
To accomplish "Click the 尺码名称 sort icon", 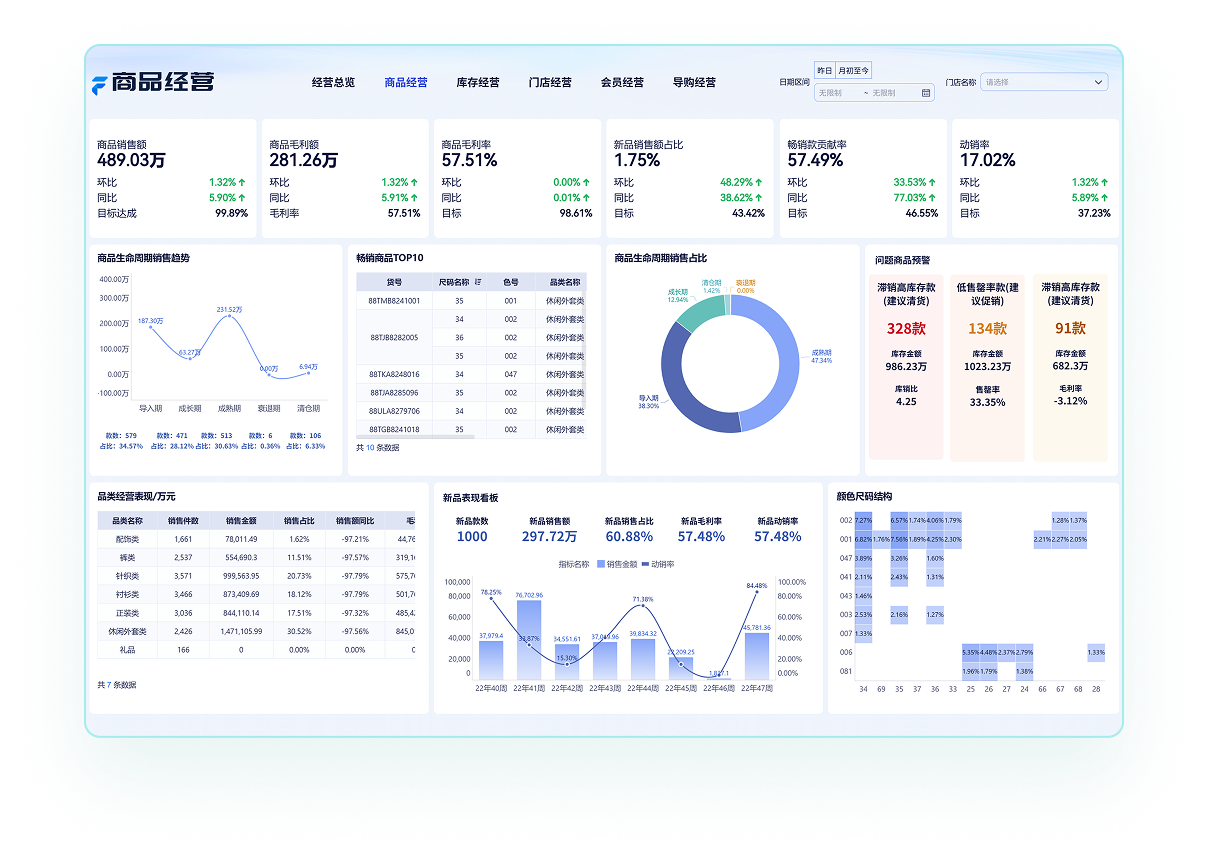I will click(x=478, y=282).
